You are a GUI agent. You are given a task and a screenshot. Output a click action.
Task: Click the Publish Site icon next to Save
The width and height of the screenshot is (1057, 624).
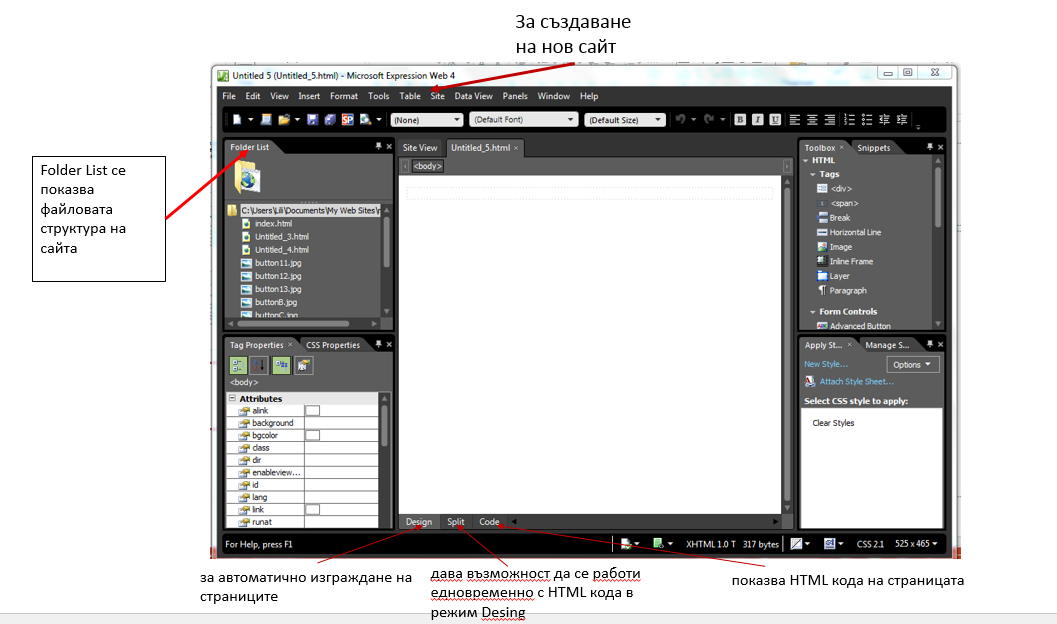coord(330,119)
